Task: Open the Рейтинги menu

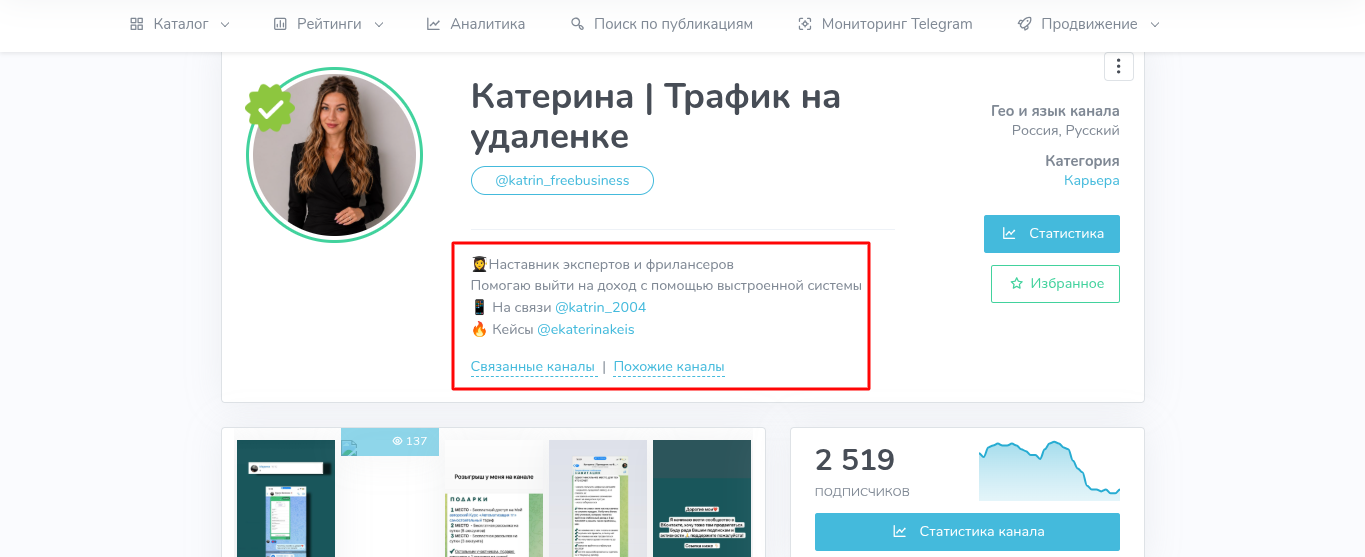Action: (x=329, y=24)
